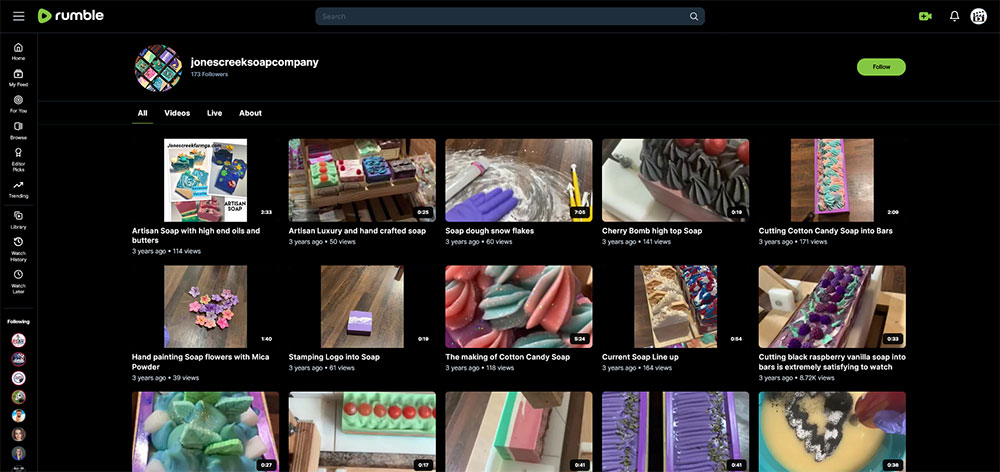The image size is (1000, 472).
Task: Open The making of Cotton Candy Soap title
Action: pyautogui.click(x=508, y=357)
